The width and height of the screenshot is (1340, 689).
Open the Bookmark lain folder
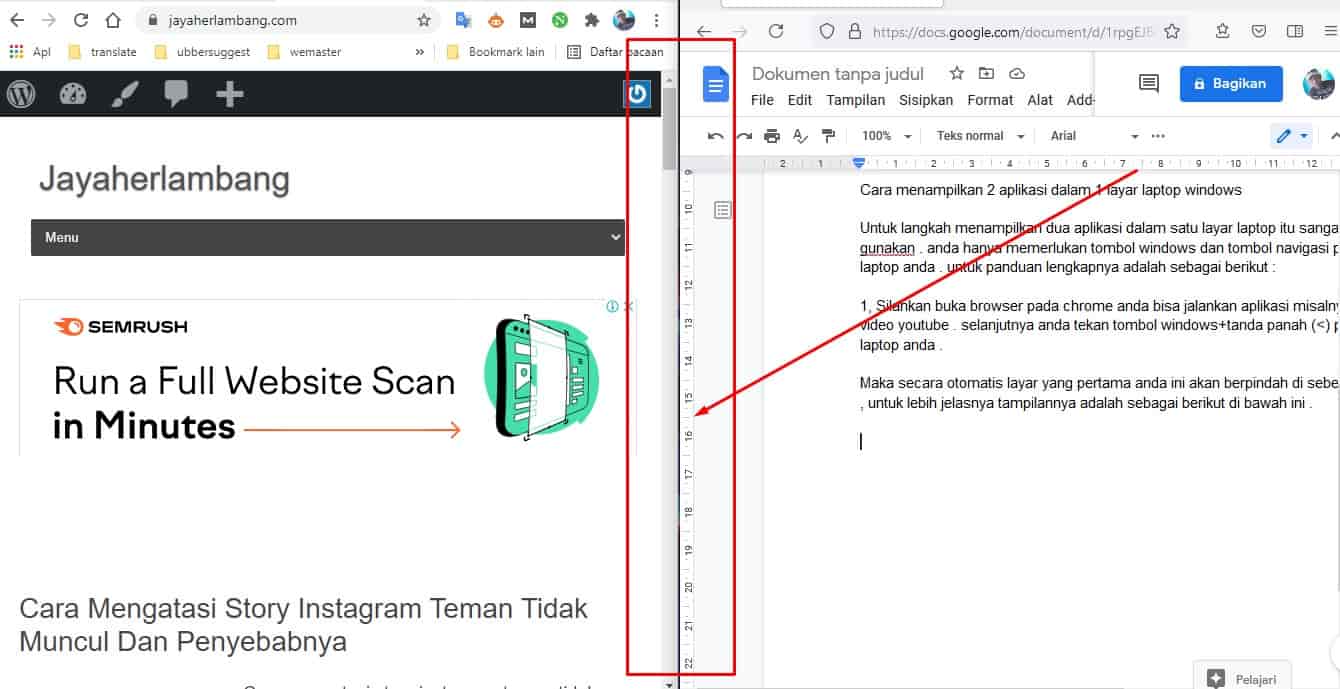click(496, 52)
